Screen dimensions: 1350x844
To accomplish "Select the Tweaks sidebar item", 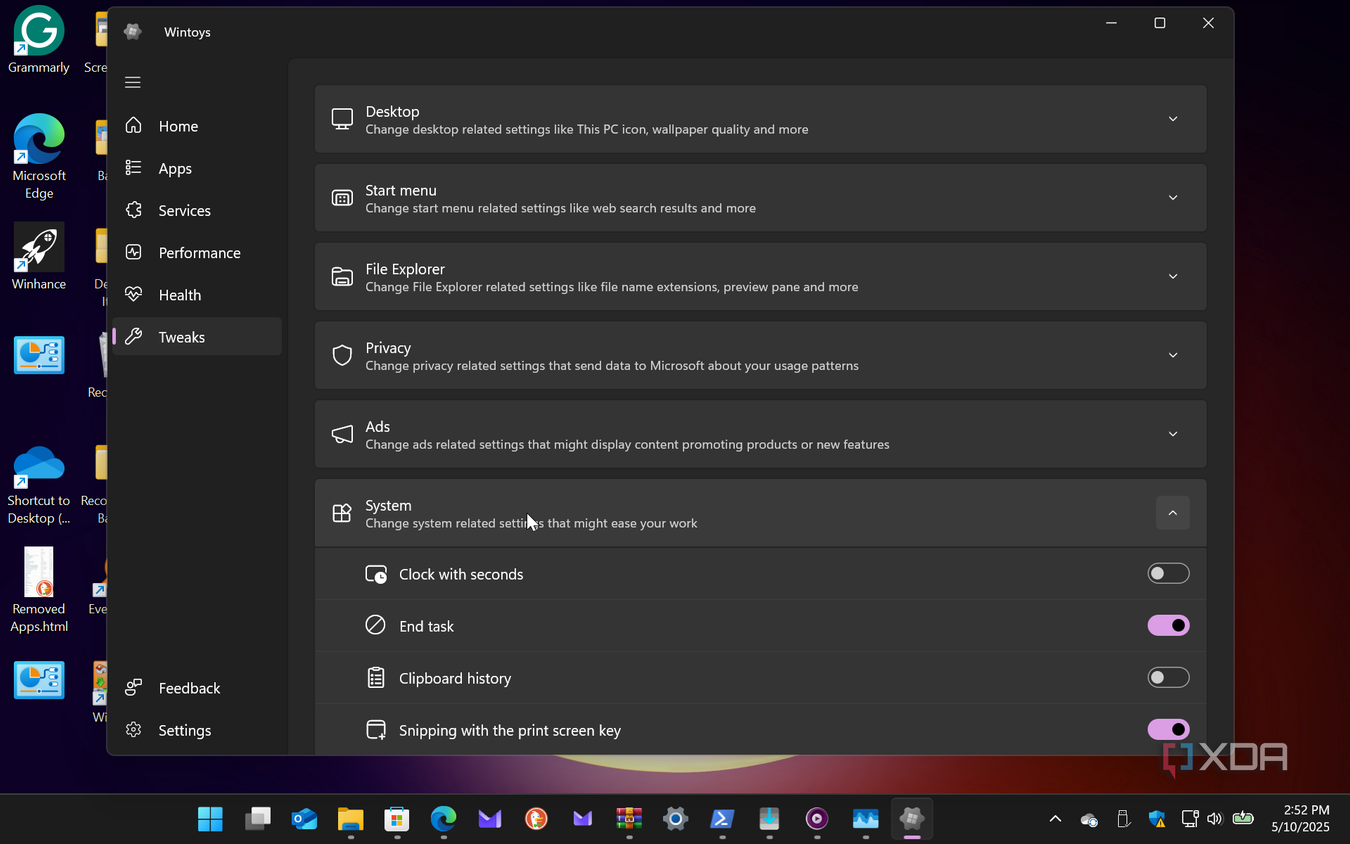I will [x=197, y=337].
